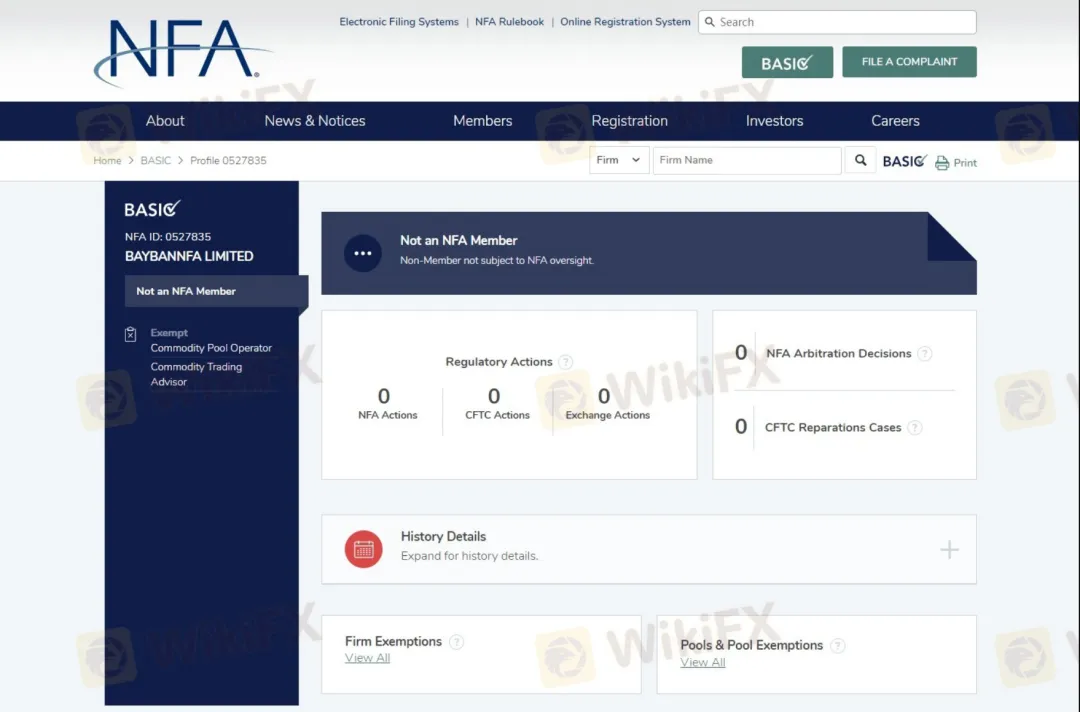The width and height of the screenshot is (1080, 712).
Task: Click the help icon next to Regulatory Actions
Action: tap(565, 362)
